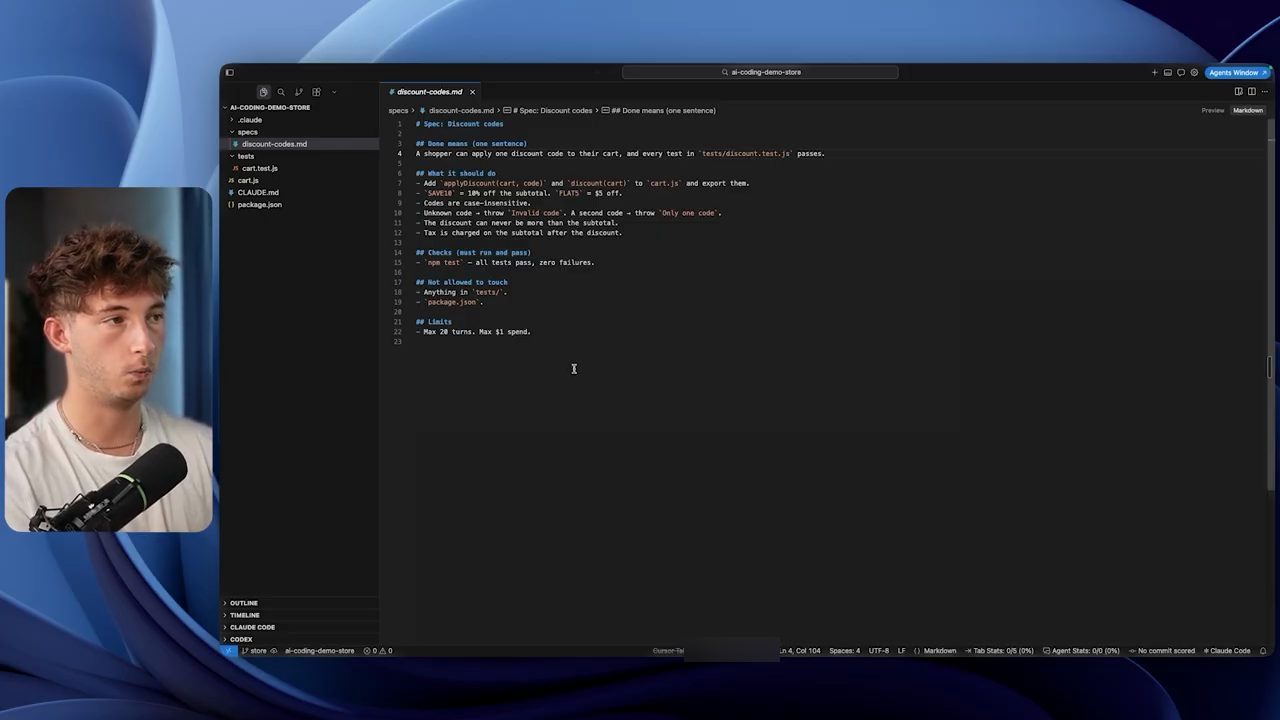
Task: Close the discount-codes.md editor tab
Action: [472, 92]
